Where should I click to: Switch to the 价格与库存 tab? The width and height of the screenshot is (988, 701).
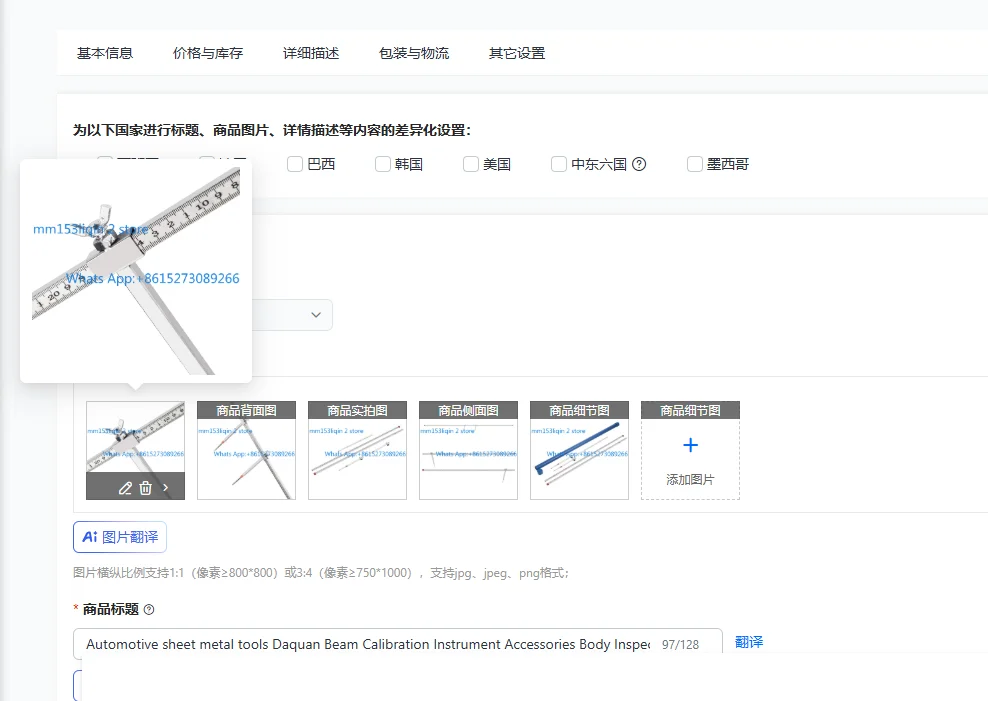click(208, 54)
